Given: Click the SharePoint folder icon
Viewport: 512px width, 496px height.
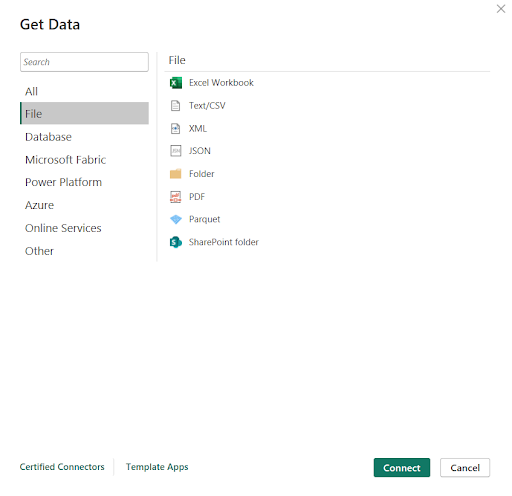Looking at the screenshot, I should tap(176, 242).
